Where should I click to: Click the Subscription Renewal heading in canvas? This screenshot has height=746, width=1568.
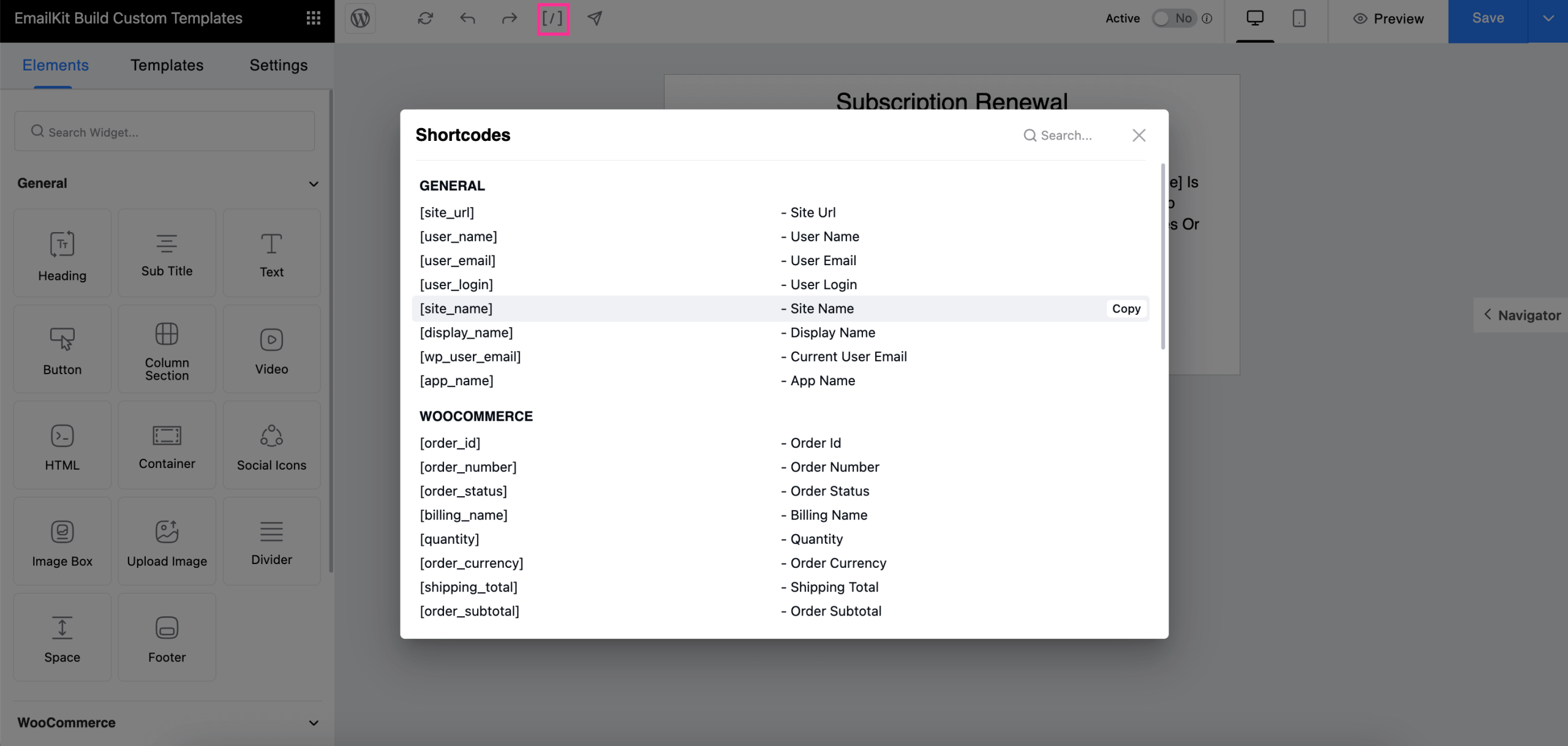[952, 100]
